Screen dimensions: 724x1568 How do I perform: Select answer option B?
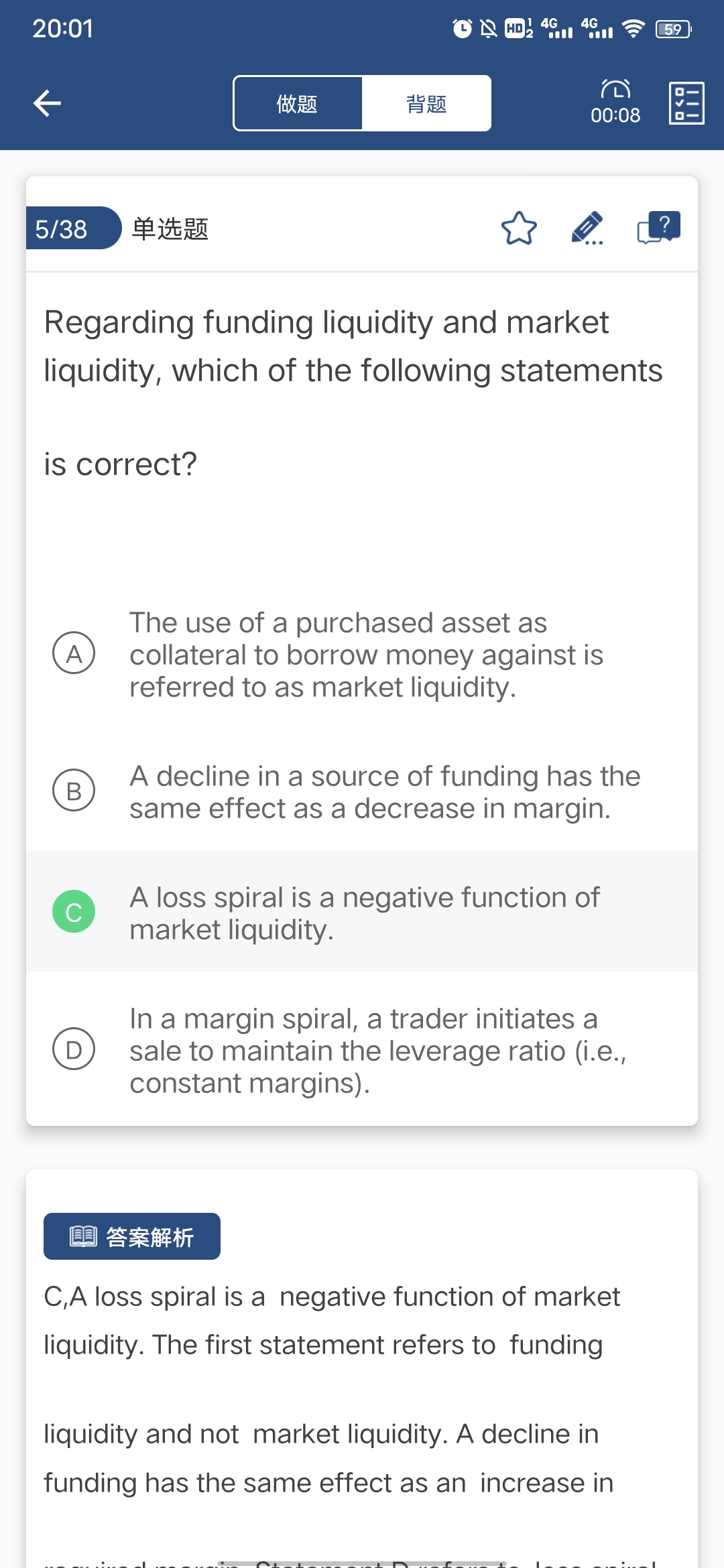(x=74, y=790)
